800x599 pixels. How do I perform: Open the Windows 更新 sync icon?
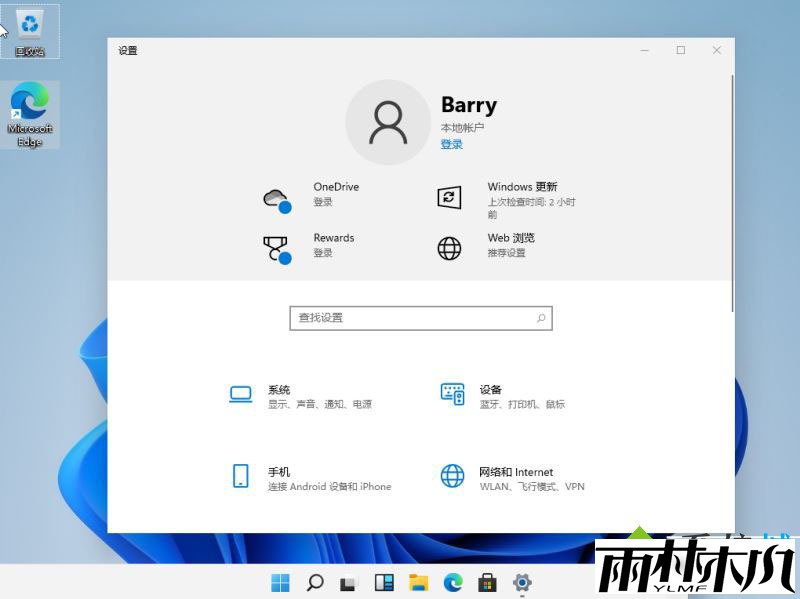coord(450,197)
